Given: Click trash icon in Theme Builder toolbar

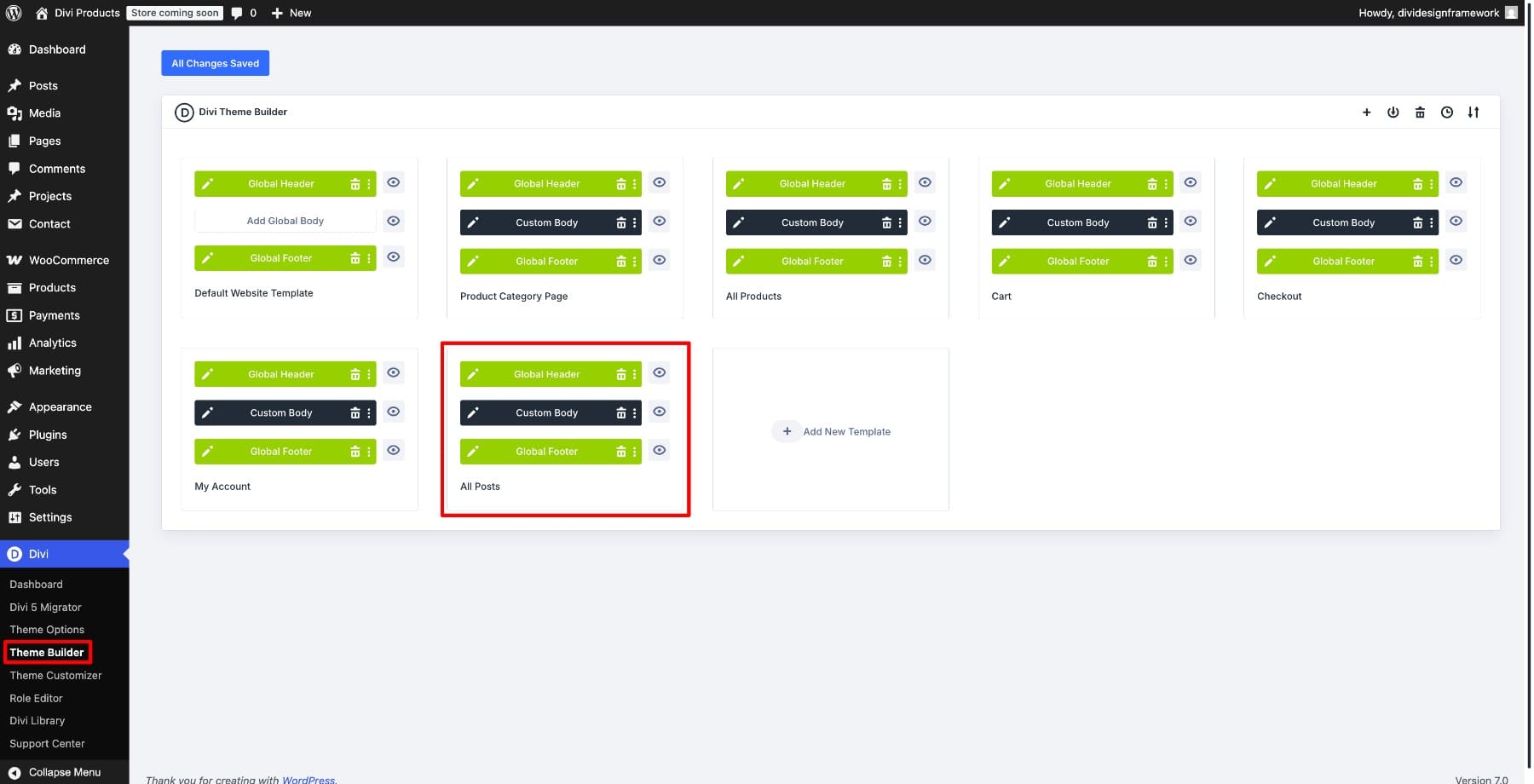Looking at the screenshot, I should coord(1420,112).
